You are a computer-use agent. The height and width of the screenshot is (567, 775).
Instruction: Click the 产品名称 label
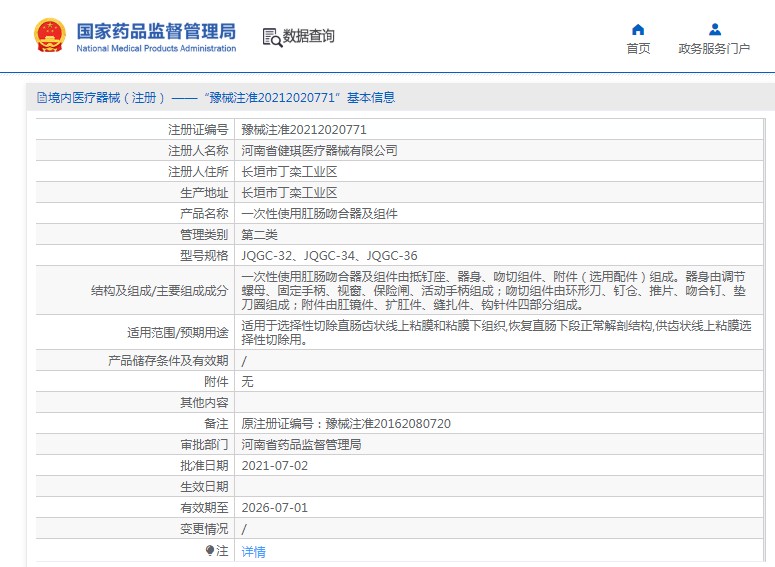pyautogui.click(x=204, y=214)
